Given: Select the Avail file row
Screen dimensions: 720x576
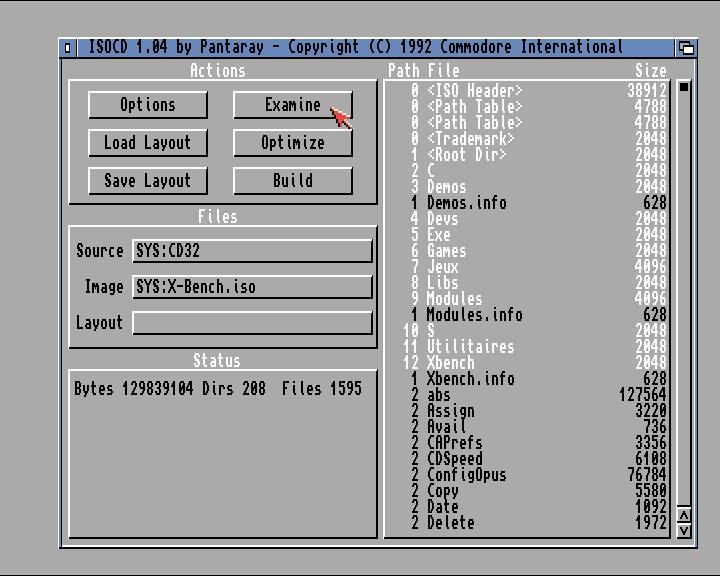Looking at the screenshot, I should point(527,427).
